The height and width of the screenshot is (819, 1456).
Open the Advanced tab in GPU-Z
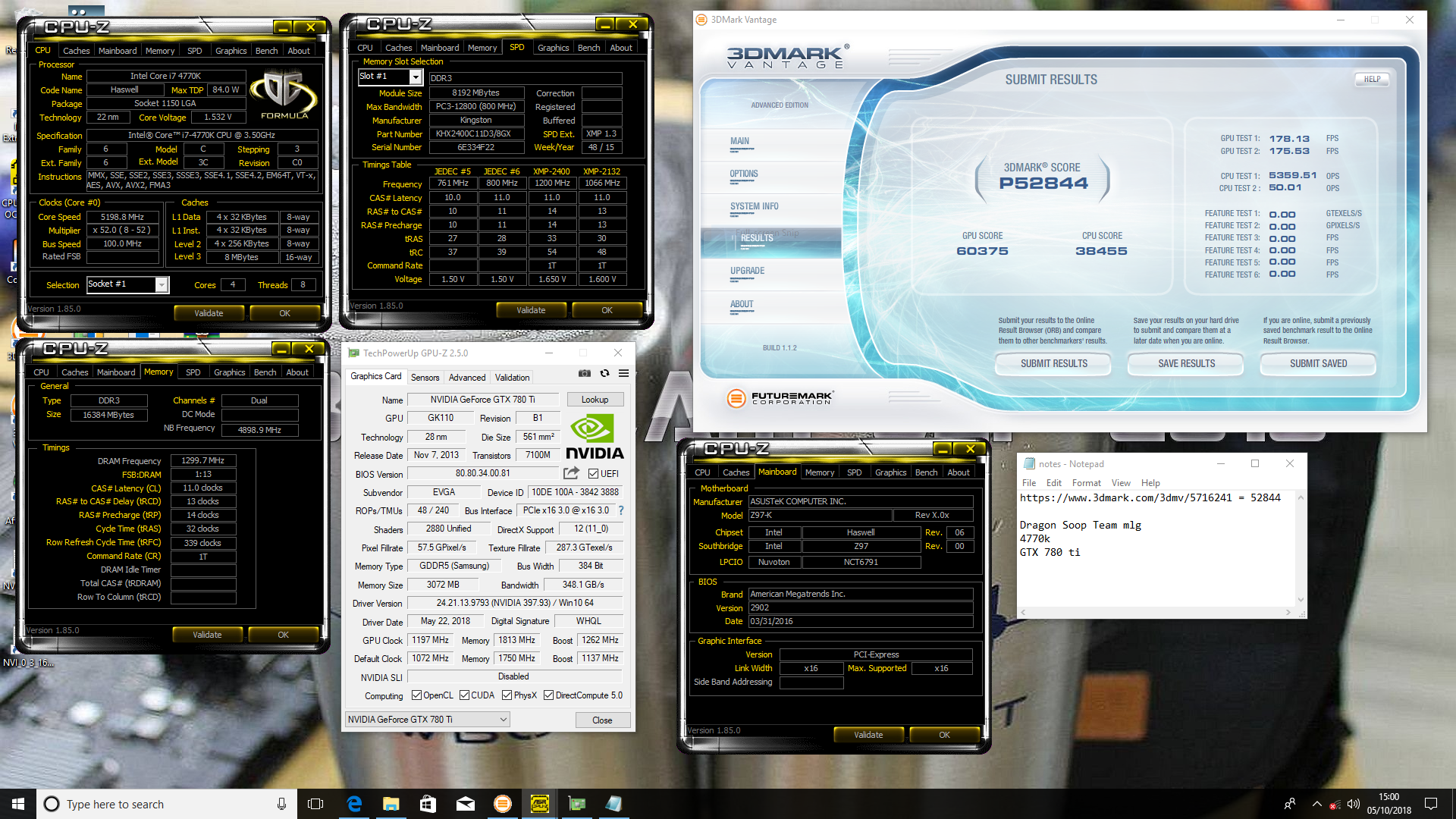[467, 377]
